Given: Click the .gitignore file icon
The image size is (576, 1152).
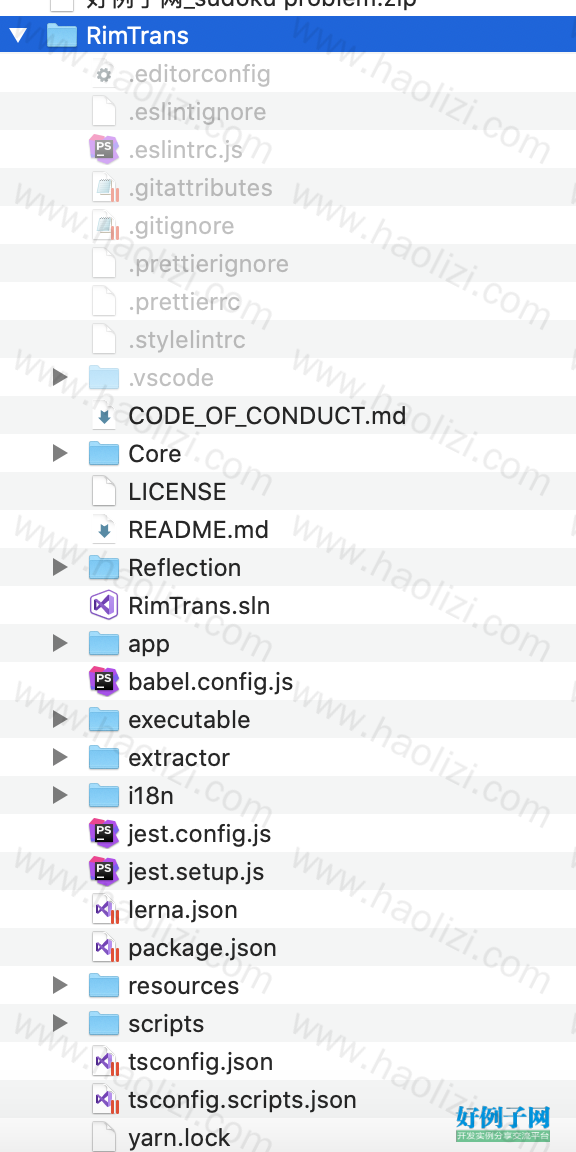Looking at the screenshot, I should 105,226.
